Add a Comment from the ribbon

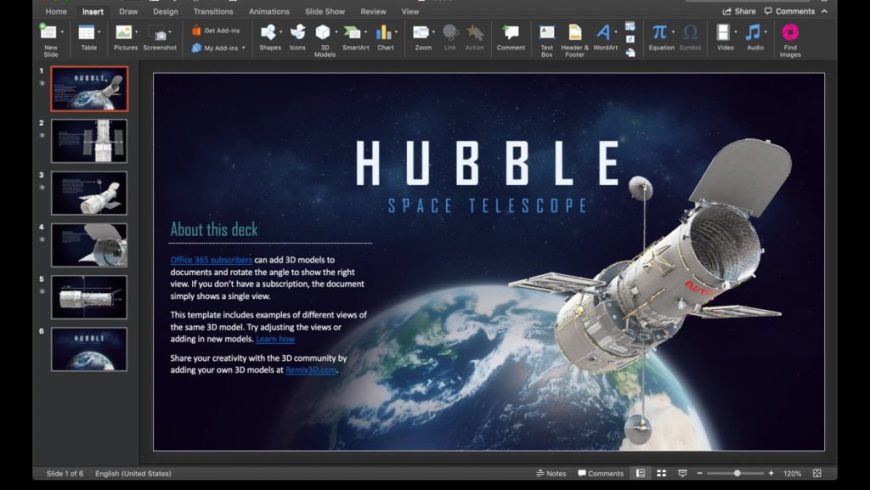(510, 38)
